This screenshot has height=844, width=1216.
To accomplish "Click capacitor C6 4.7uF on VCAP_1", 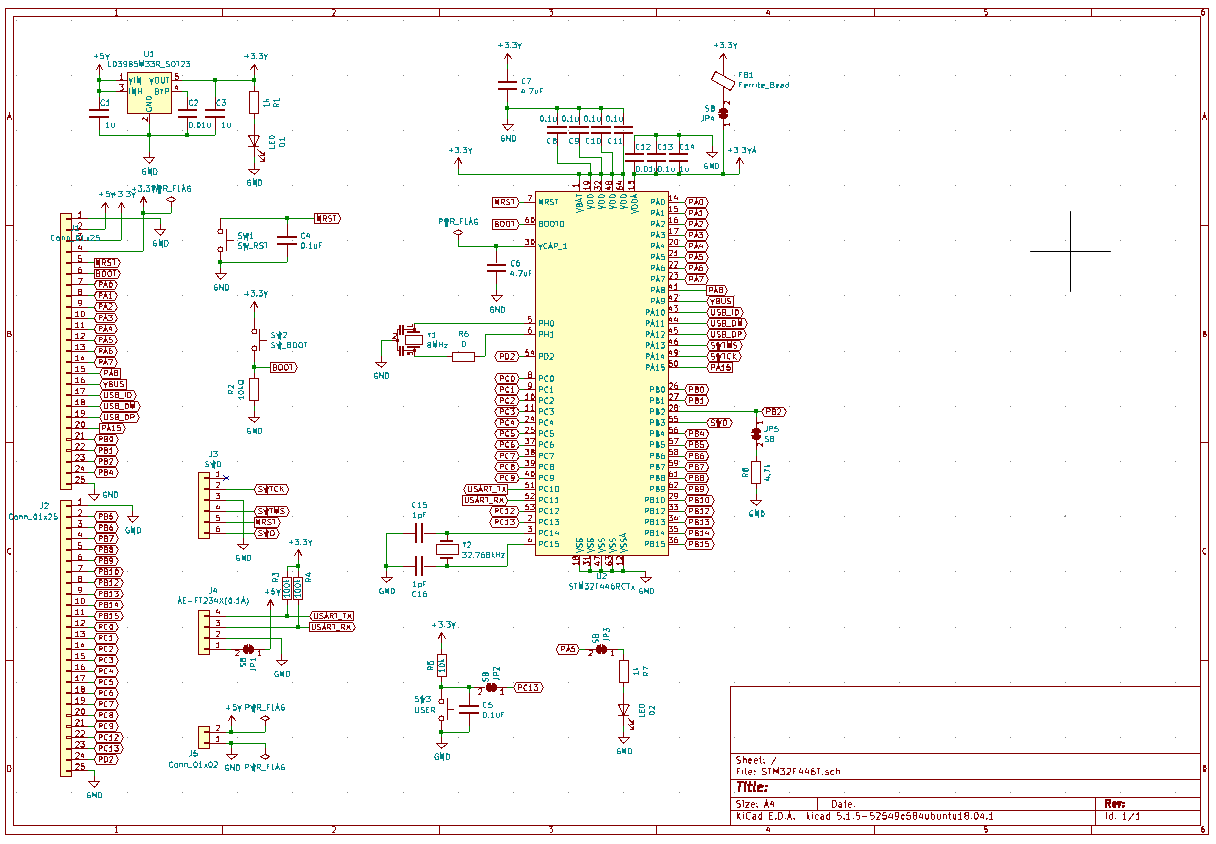I will [496, 267].
